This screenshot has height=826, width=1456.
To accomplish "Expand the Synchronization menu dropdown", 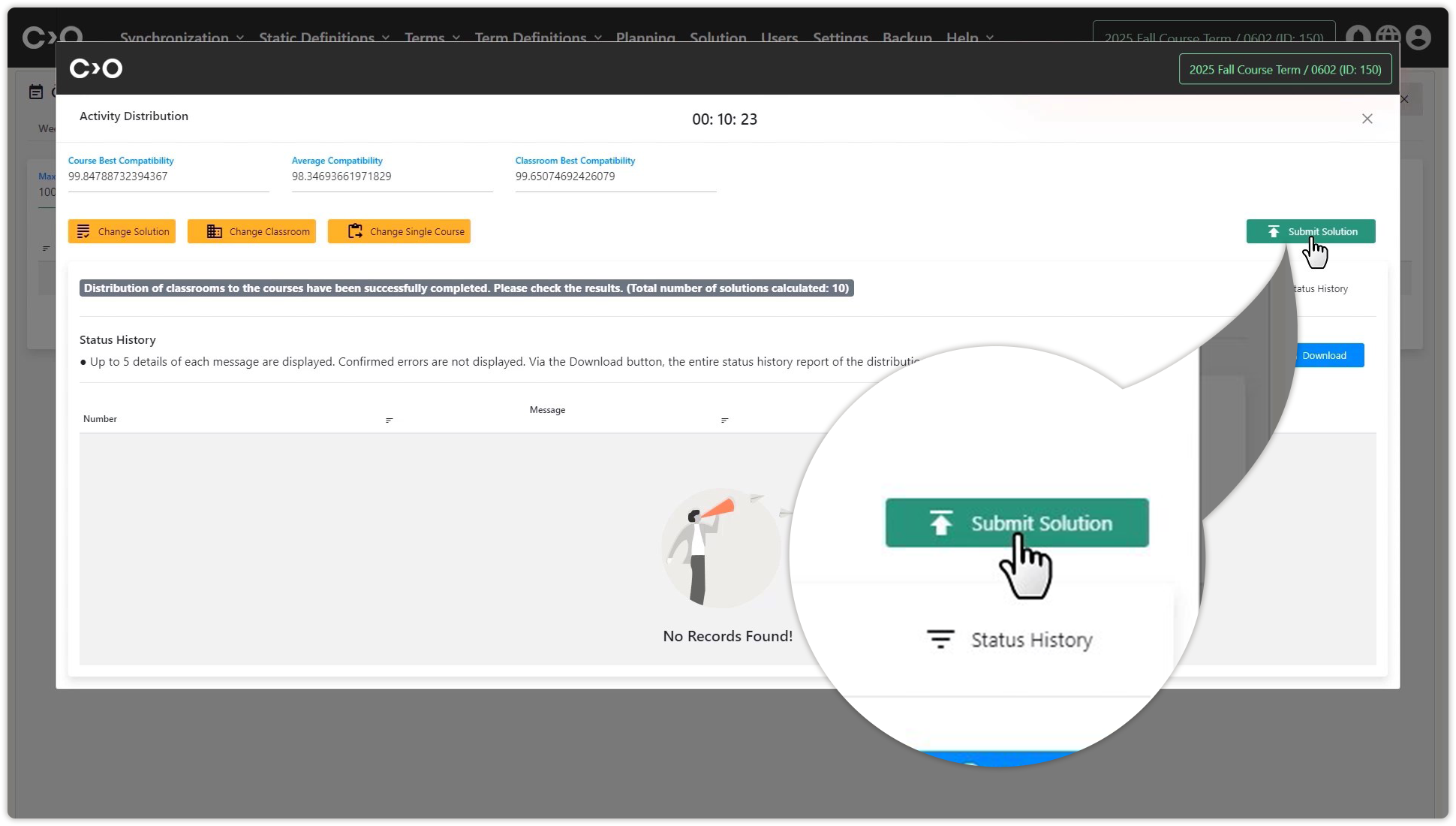I will coord(182,38).
